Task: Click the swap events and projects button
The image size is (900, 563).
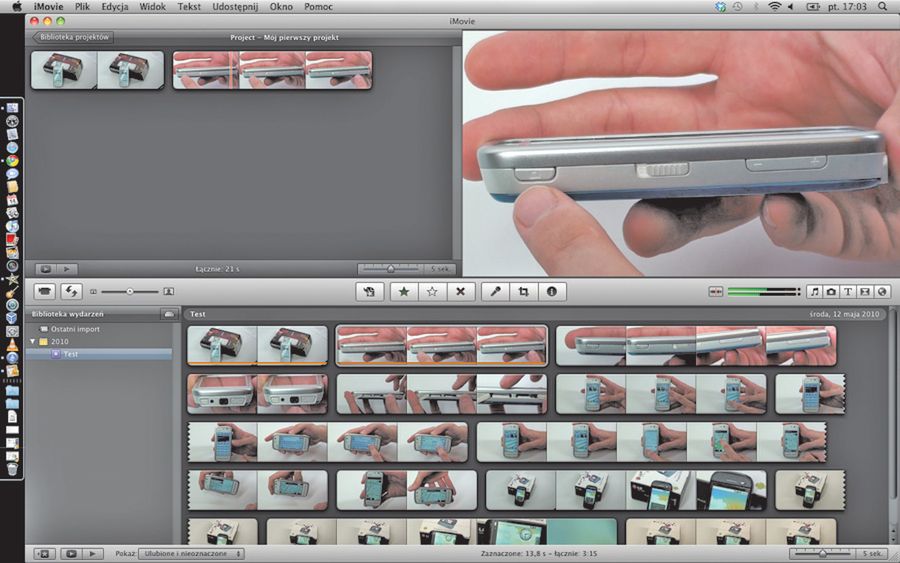Action: click(x=71, y=292)
